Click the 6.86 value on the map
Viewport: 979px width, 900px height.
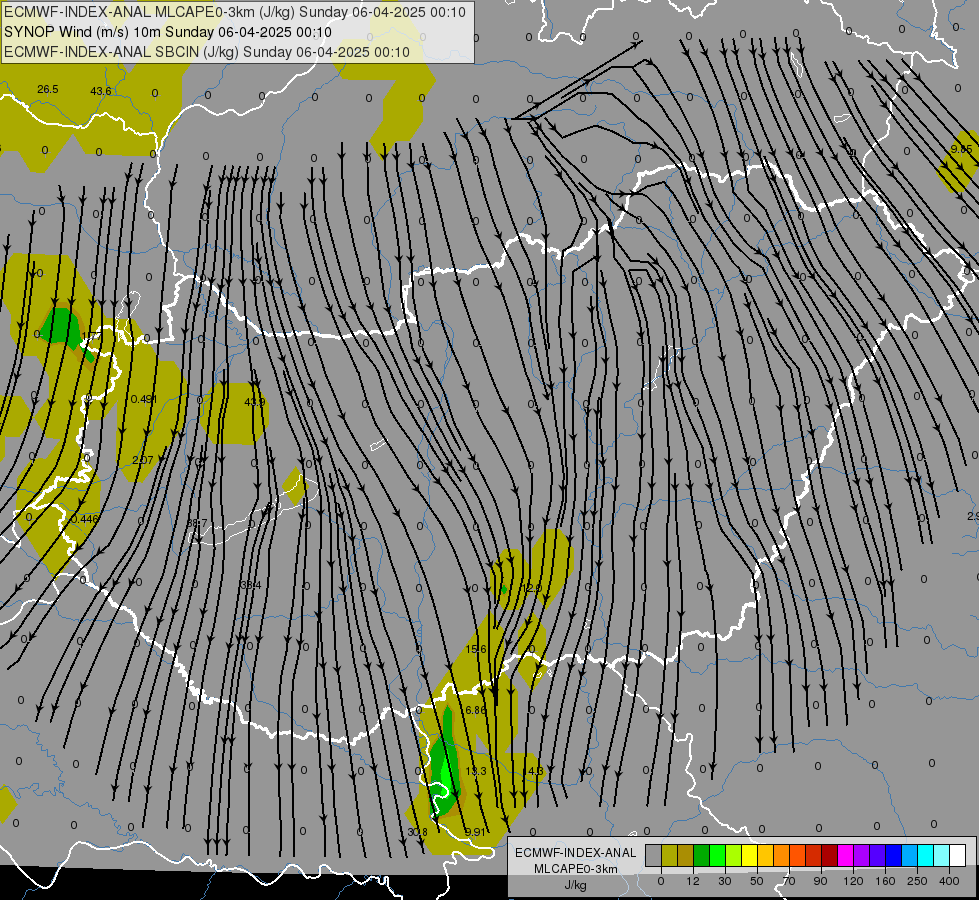[476, 710]
